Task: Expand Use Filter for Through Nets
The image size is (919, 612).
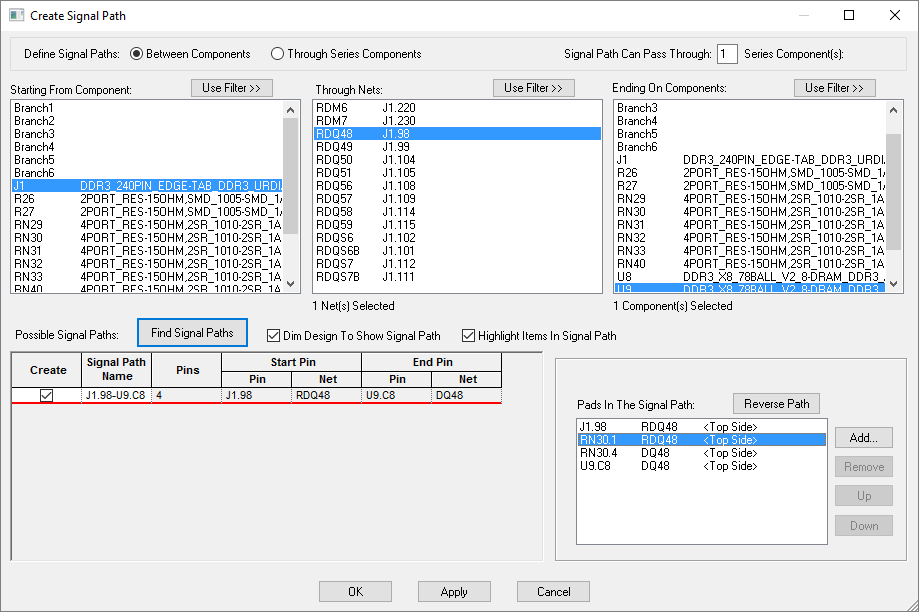Action: 533,88
